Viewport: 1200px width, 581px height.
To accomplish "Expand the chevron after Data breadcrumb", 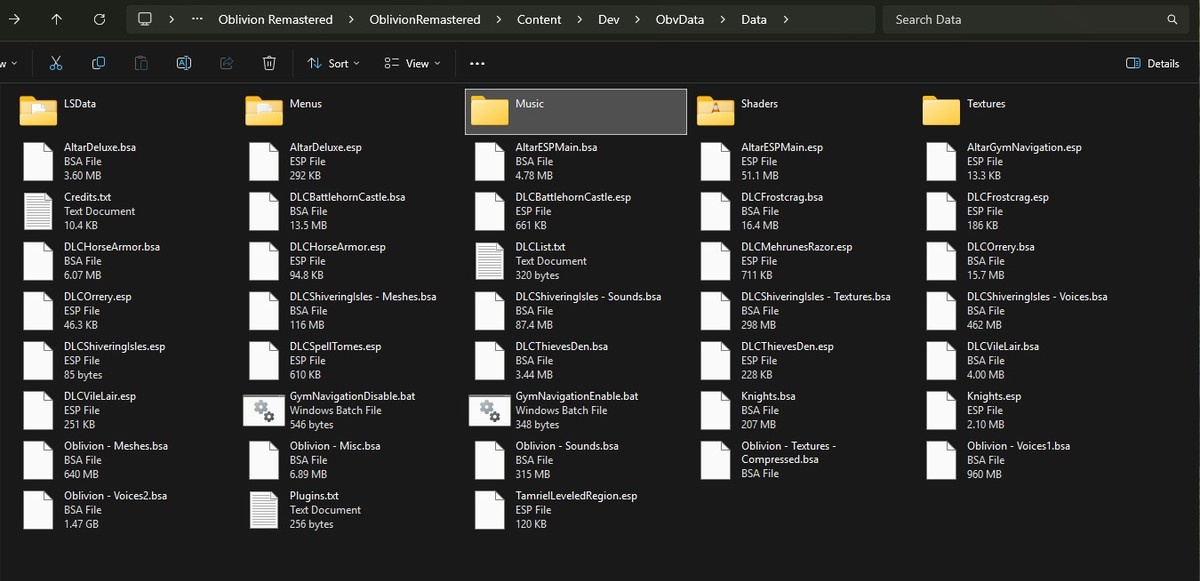I will pos(786,19).
